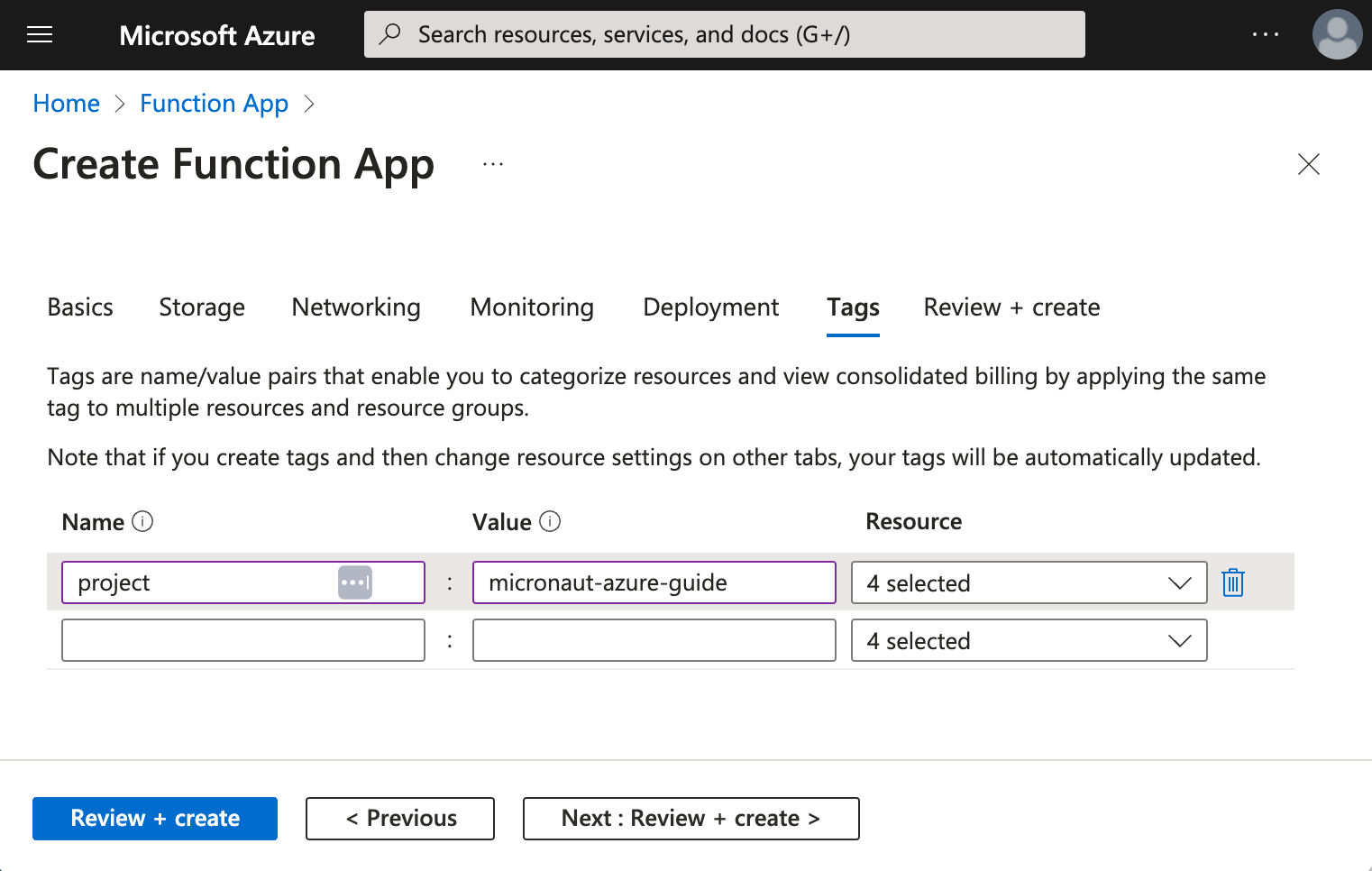
Task: Click the Resource column header
Action: [913, 521]
